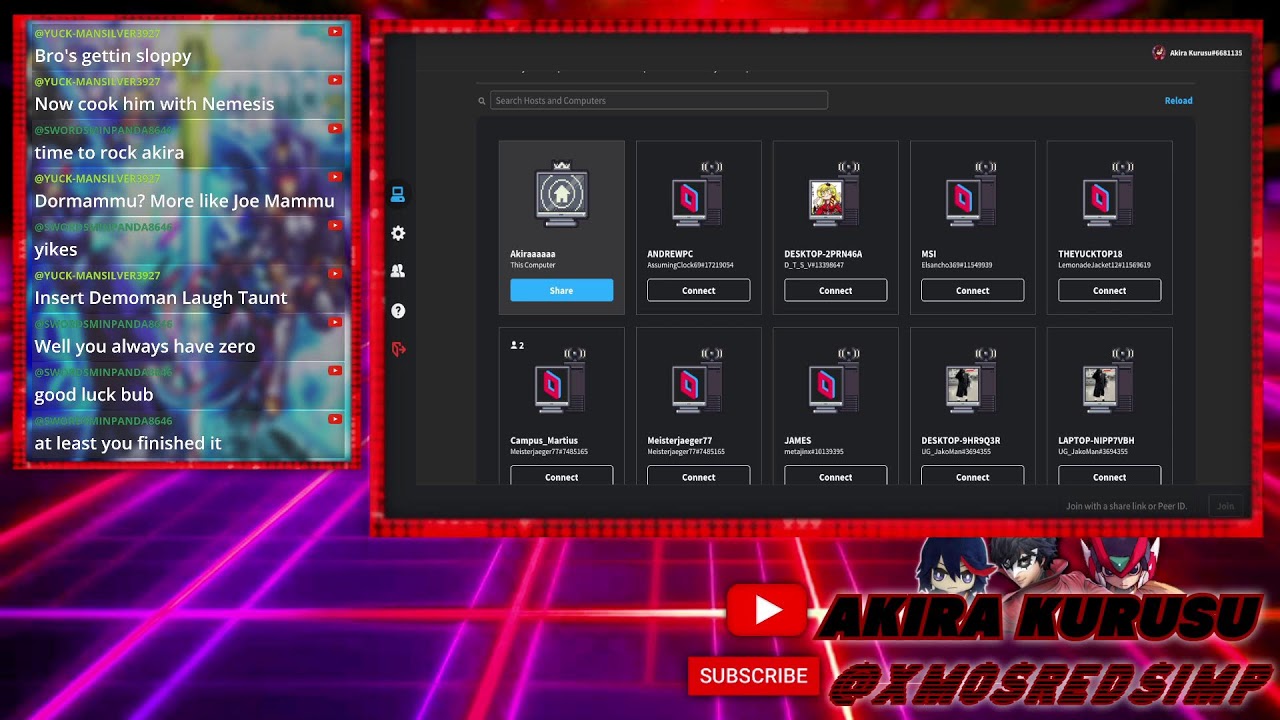The image size is (1280, 720).
Task: Focus the Search Hosts and Computers field
Action: pos(658,101)
